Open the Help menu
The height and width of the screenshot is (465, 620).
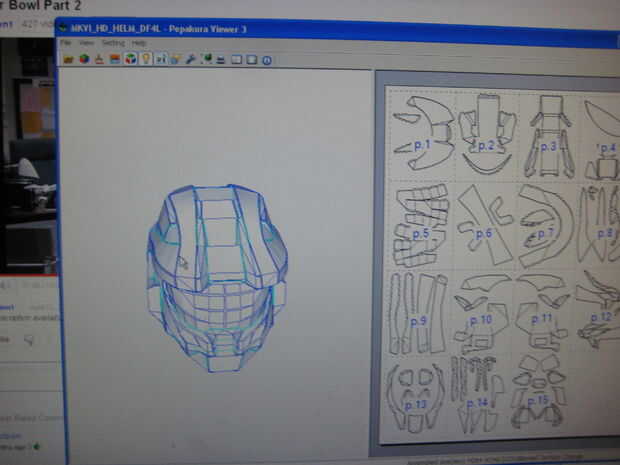(x=139, y=43)
